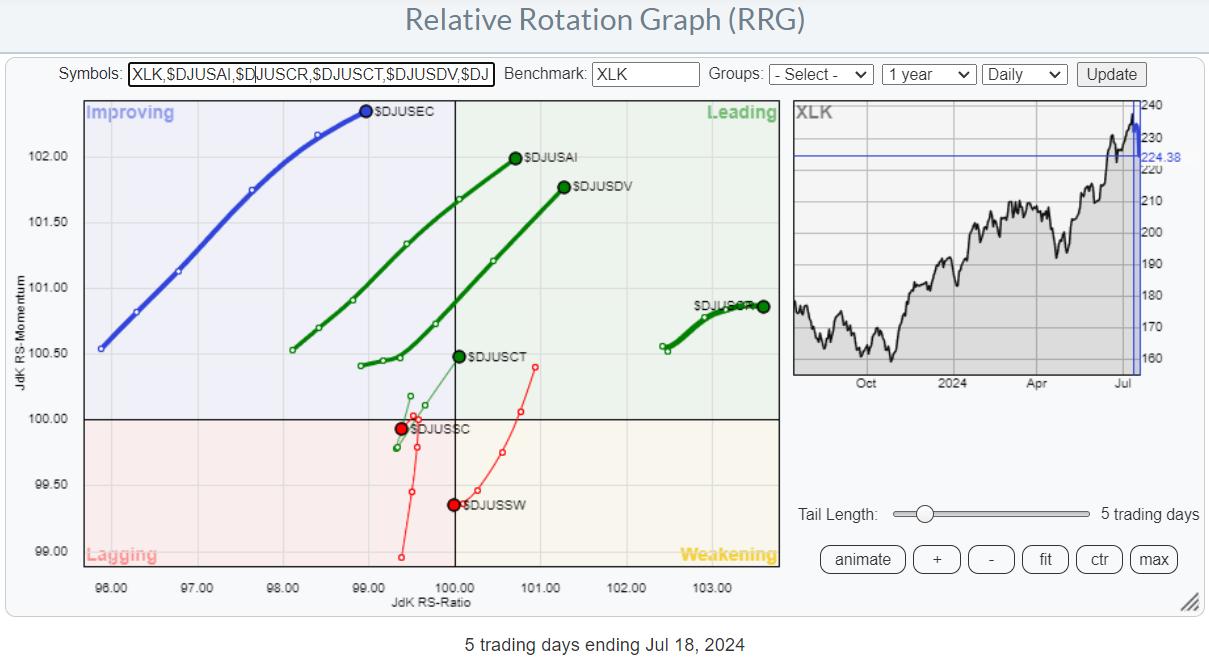
Task: Zoom out with the minus button
Action: click(x=991, y=559)
